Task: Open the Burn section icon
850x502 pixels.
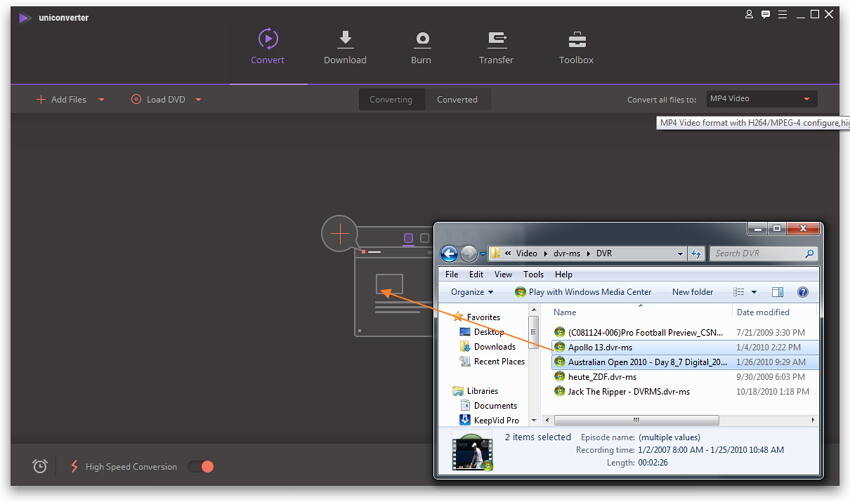Action: [x=422, y=40]
